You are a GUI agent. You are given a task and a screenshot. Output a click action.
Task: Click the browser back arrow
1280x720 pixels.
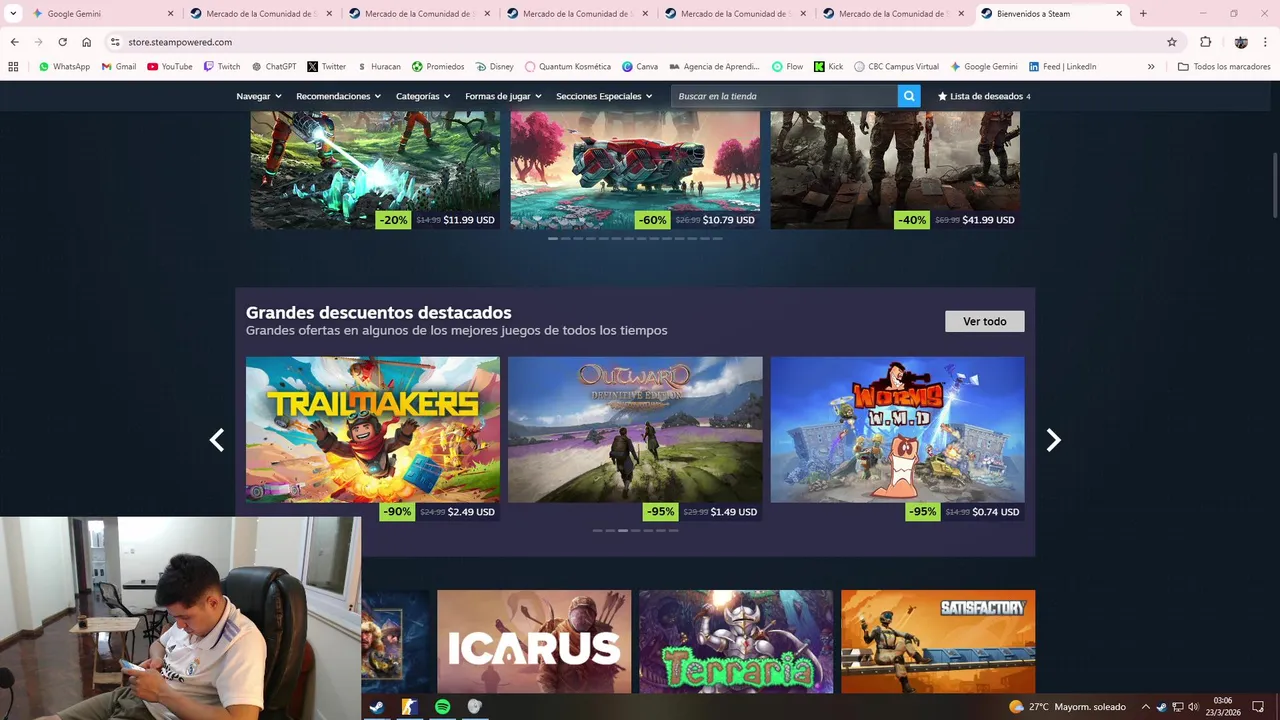click(x=14, y=42)
